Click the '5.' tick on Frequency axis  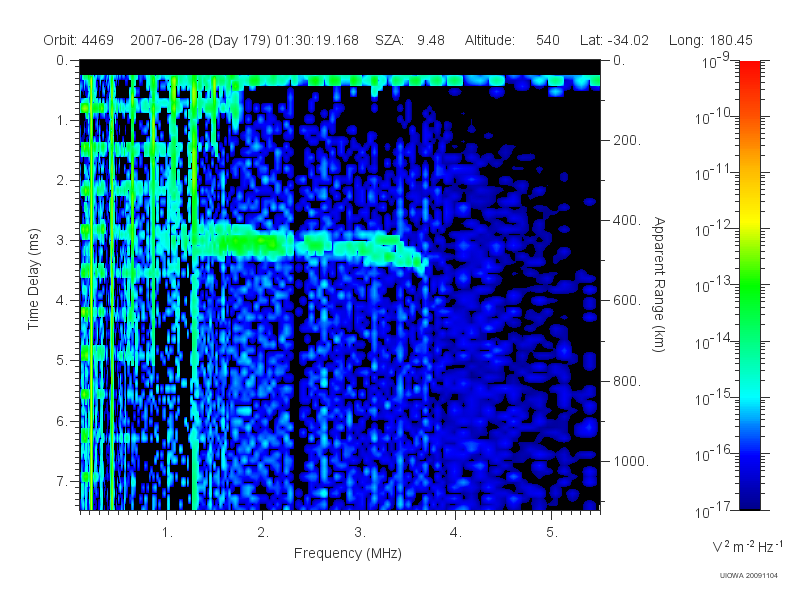tap(552, 533)
